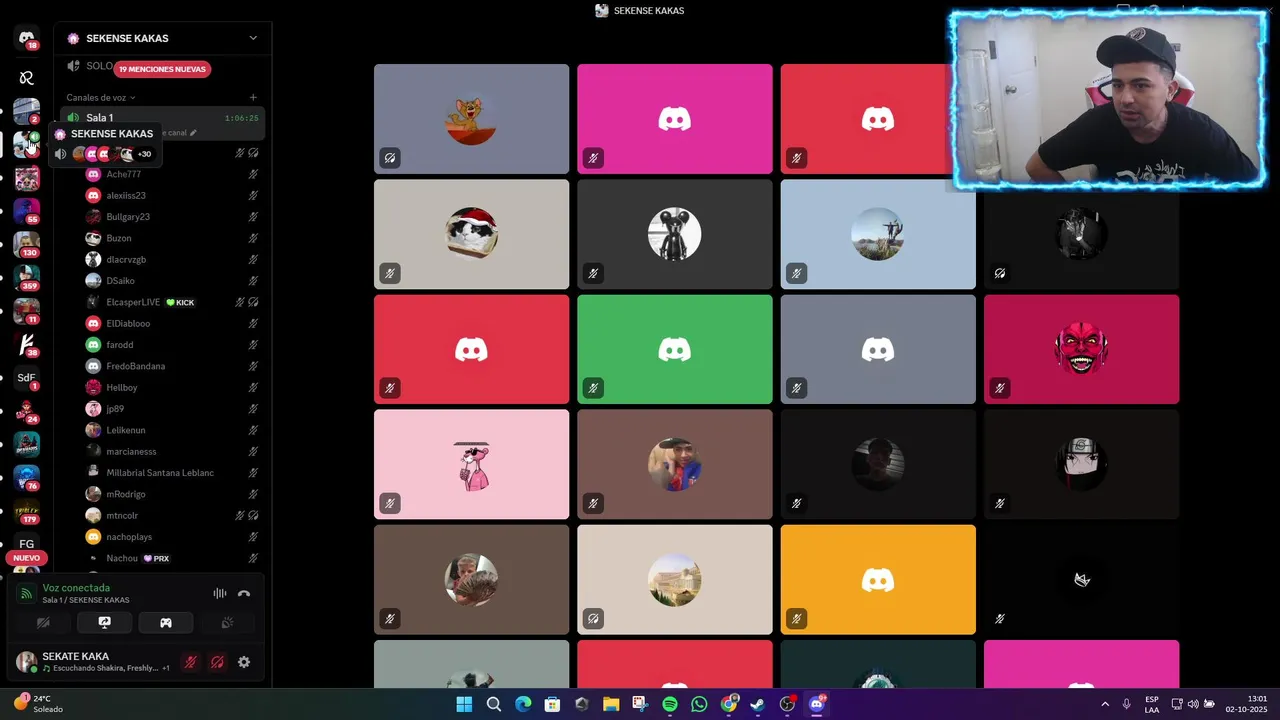
Task: Click the share screen button
Action: pos(104,622)
